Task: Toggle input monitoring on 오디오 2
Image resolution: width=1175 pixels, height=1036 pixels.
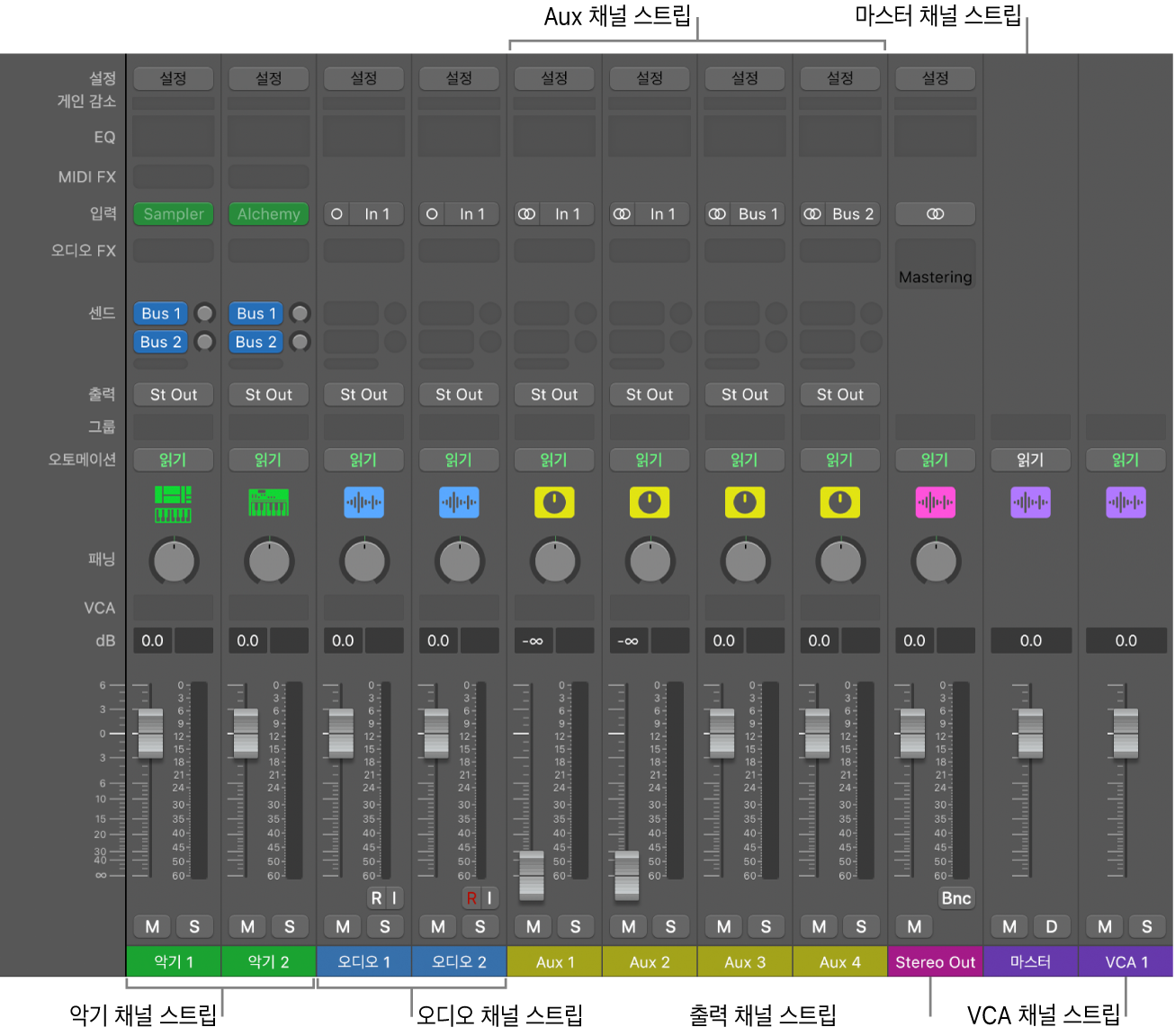Action: [489, 898]
